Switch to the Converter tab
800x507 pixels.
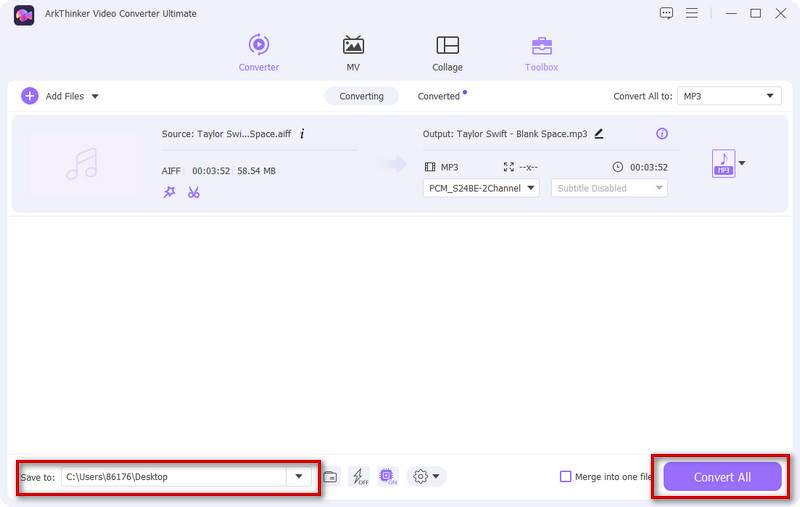coord(259,53)
